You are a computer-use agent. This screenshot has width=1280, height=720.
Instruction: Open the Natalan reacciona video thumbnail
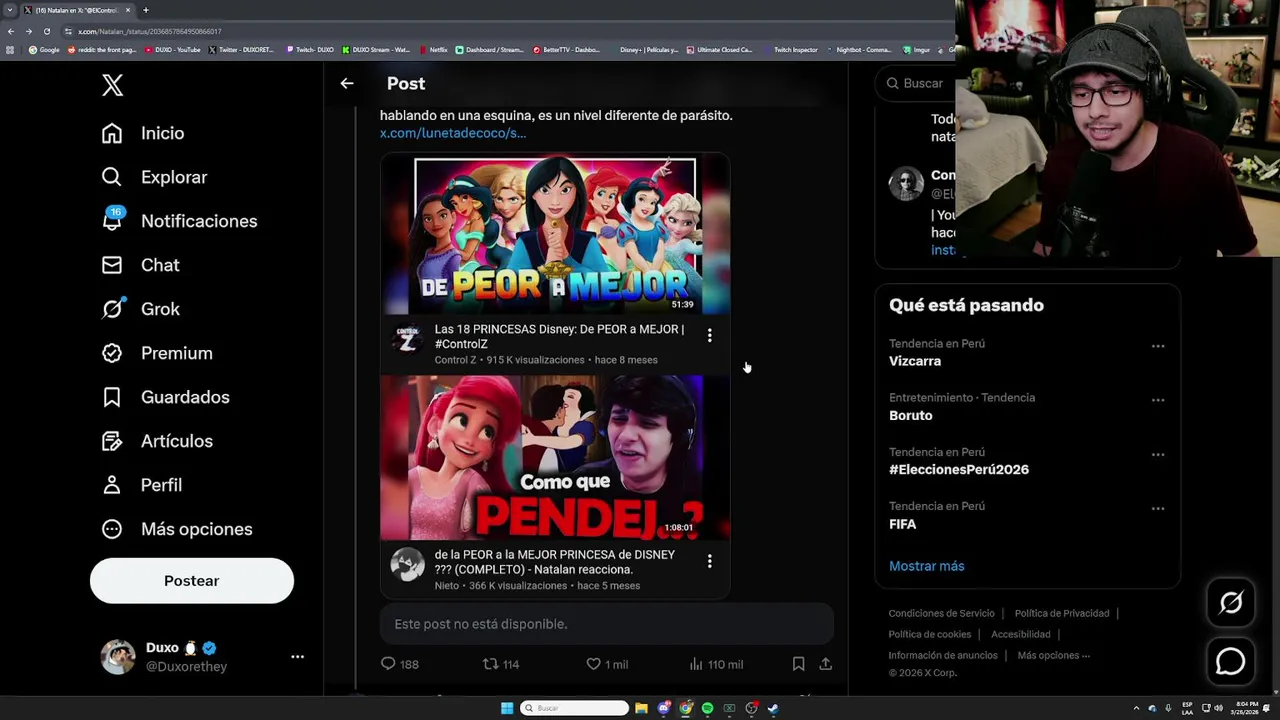(555, 458)
